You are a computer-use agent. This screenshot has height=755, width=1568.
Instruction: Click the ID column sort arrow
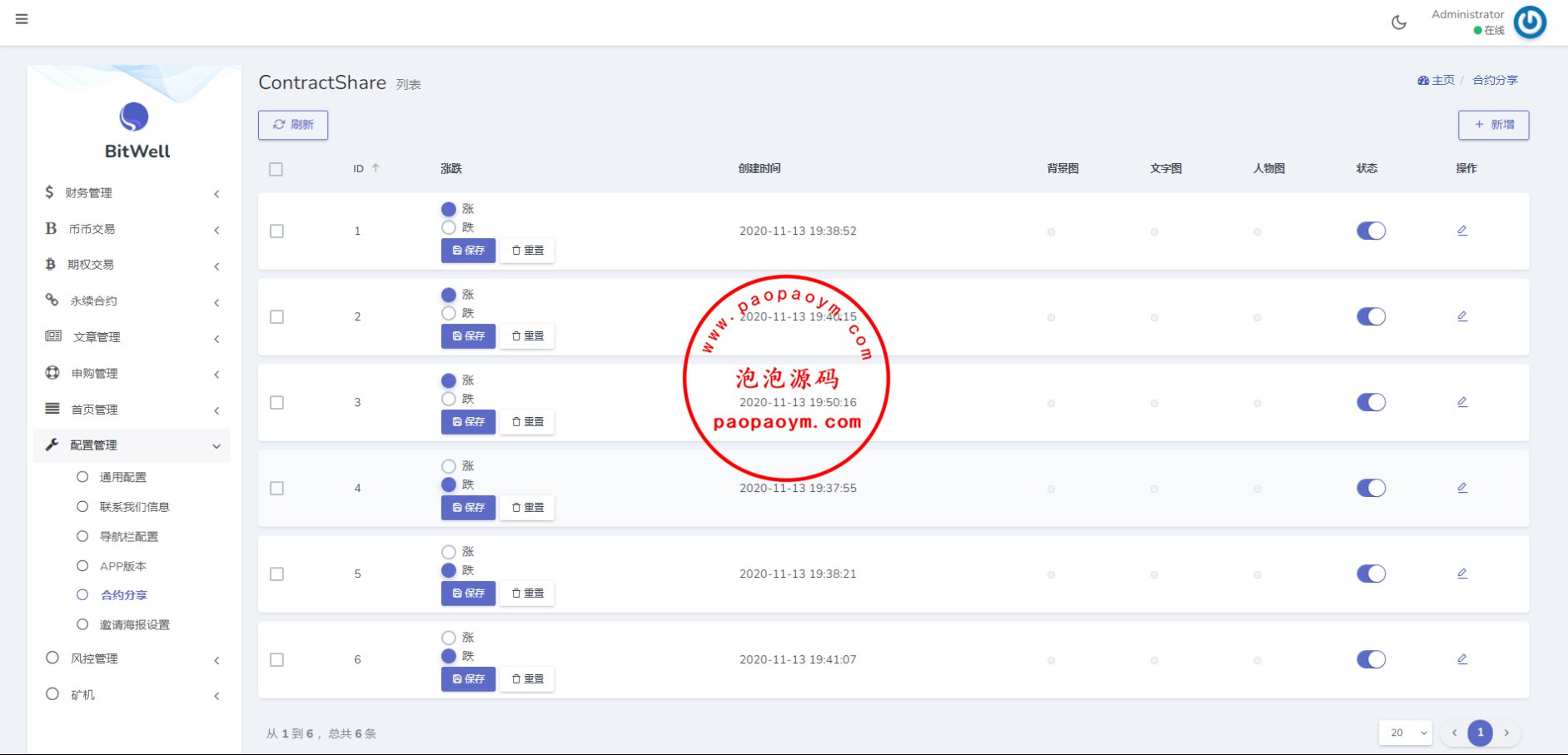[x=376, y=168]
